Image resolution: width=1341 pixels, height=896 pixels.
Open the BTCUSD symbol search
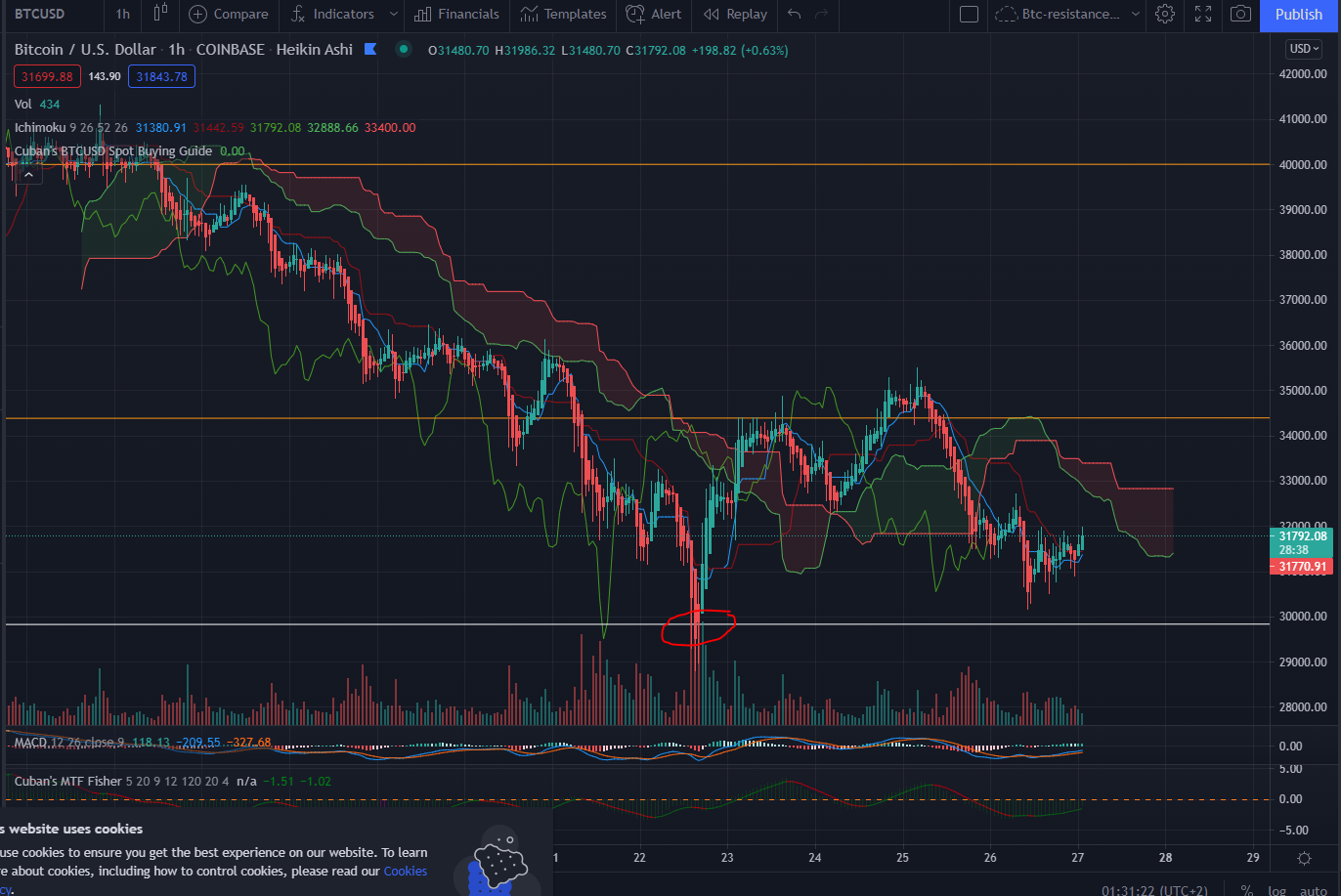click(x=38, y=14)
